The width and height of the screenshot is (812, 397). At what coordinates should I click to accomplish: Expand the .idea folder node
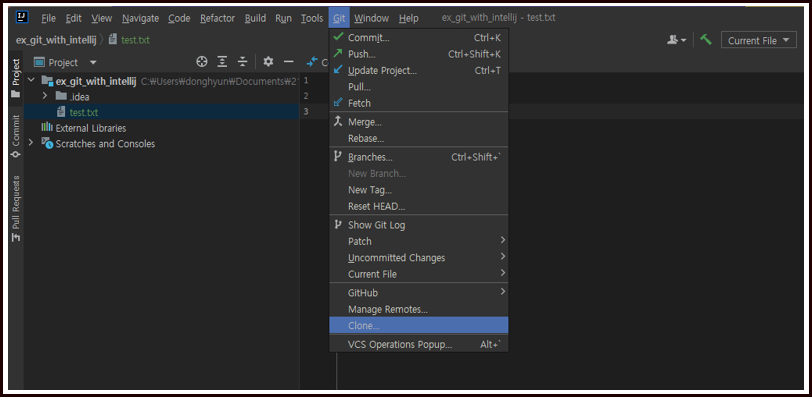point(45,96)
